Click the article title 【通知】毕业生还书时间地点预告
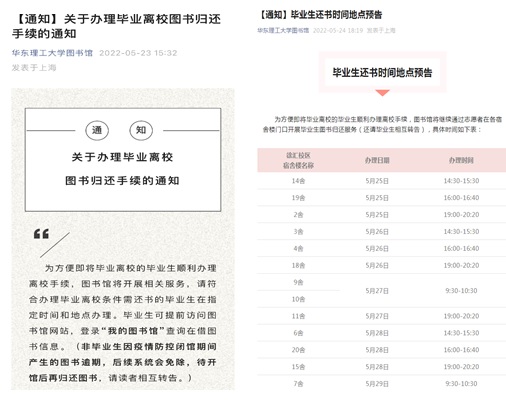 [x=320, y=15]
